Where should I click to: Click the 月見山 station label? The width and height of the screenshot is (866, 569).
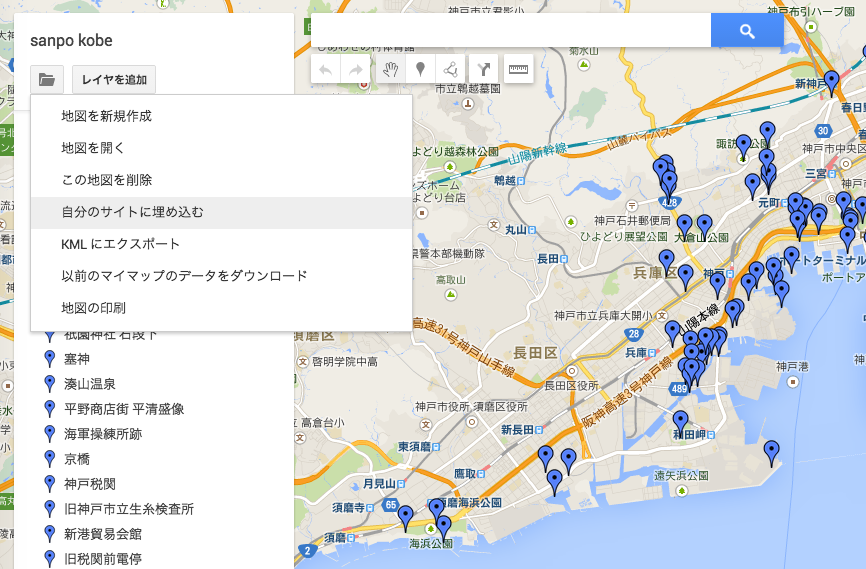(x=379, y=483)
